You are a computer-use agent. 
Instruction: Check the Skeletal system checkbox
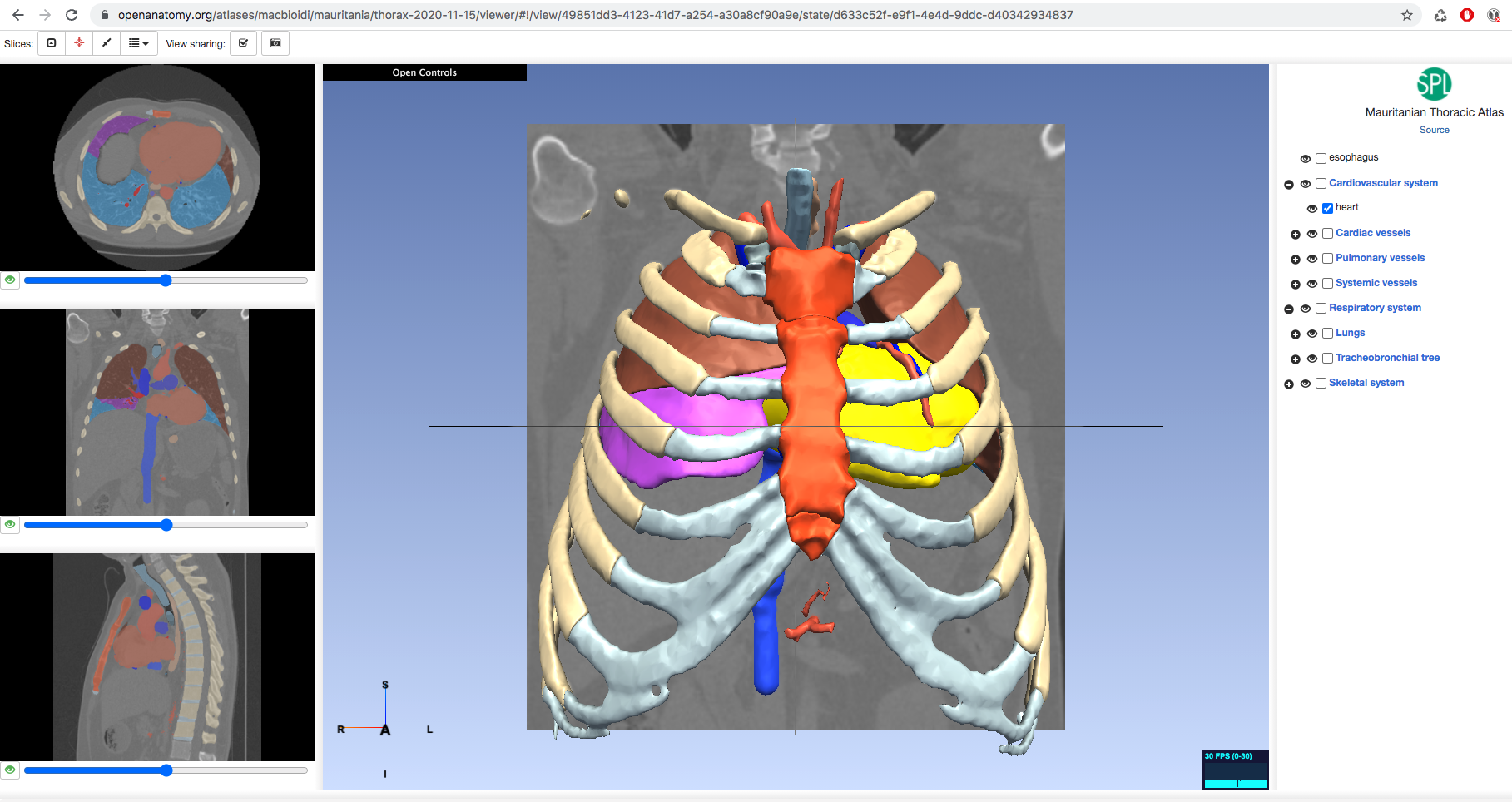click(1321, 384)
